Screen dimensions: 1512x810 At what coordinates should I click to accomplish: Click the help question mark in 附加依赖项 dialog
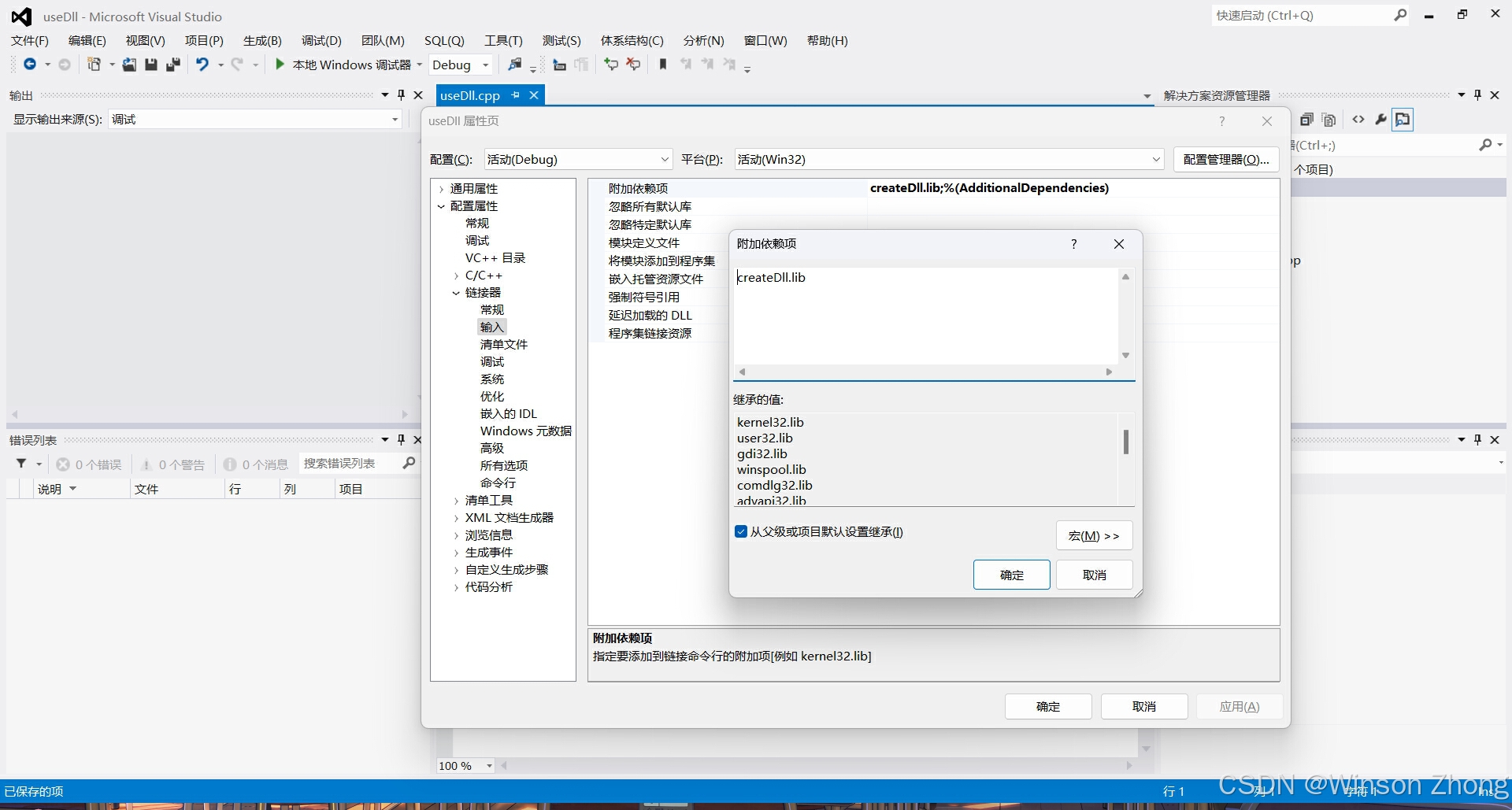[x=1073, y=244]
